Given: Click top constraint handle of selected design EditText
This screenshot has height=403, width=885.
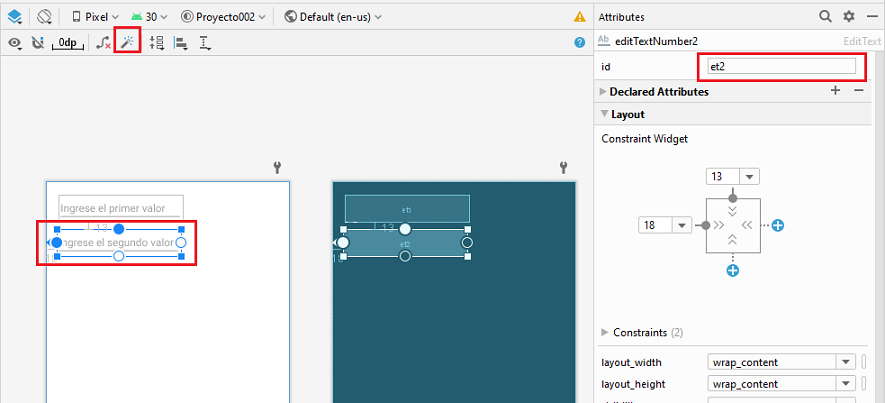Looking at the screenshot, I should click(119, 229).
